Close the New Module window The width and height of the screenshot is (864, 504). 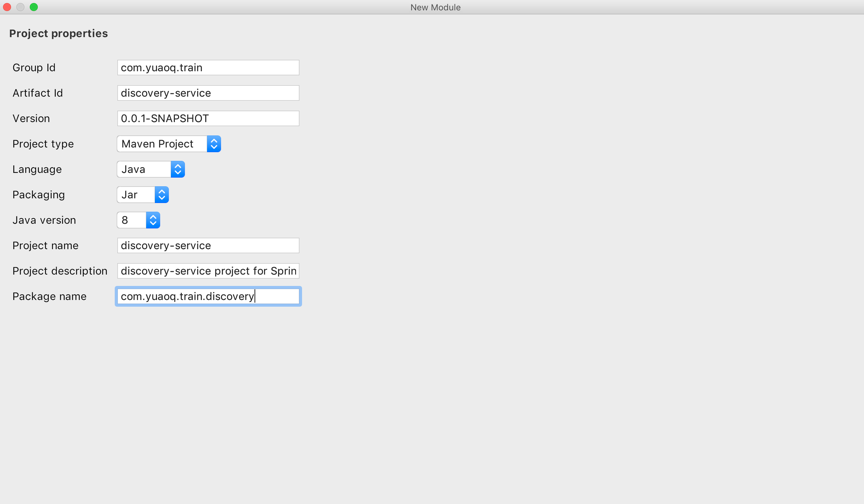[7, 7]
